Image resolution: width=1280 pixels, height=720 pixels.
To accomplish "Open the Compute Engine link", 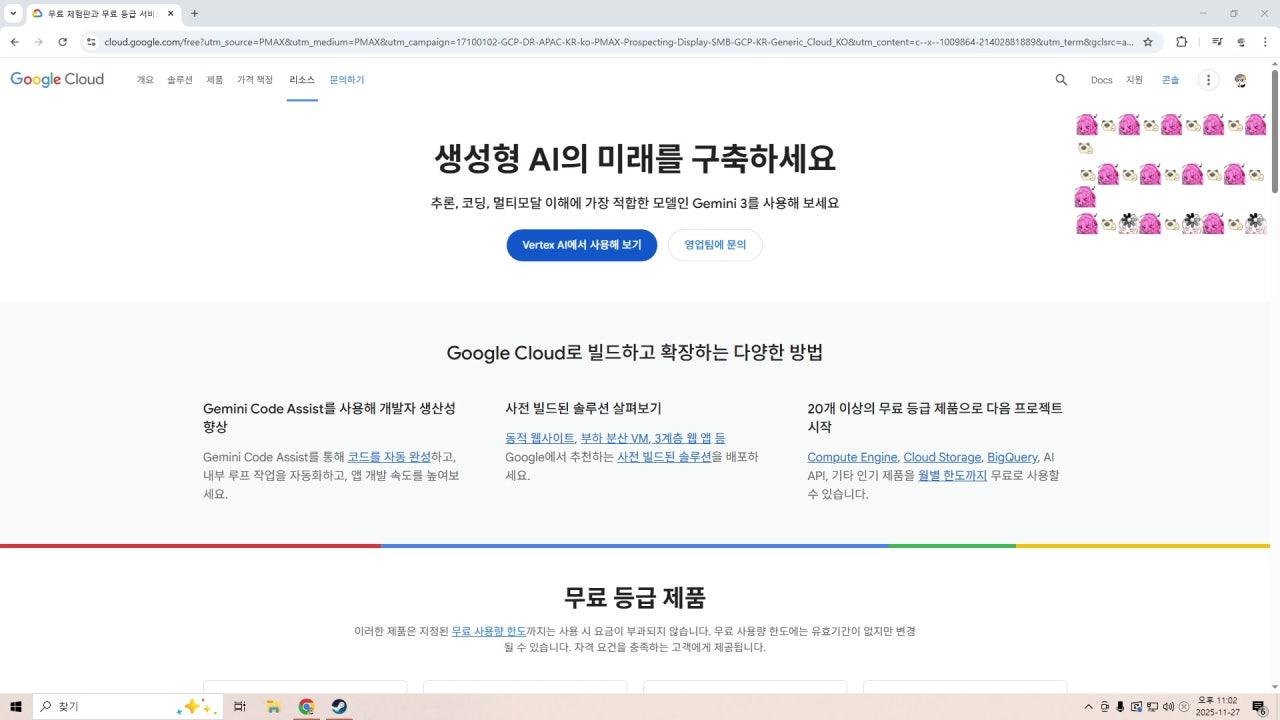I will coord(851,457).
